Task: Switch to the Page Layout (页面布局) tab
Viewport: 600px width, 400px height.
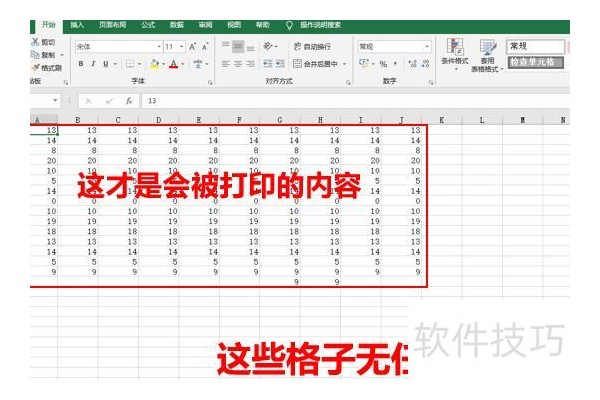Action: click(112, 25)
